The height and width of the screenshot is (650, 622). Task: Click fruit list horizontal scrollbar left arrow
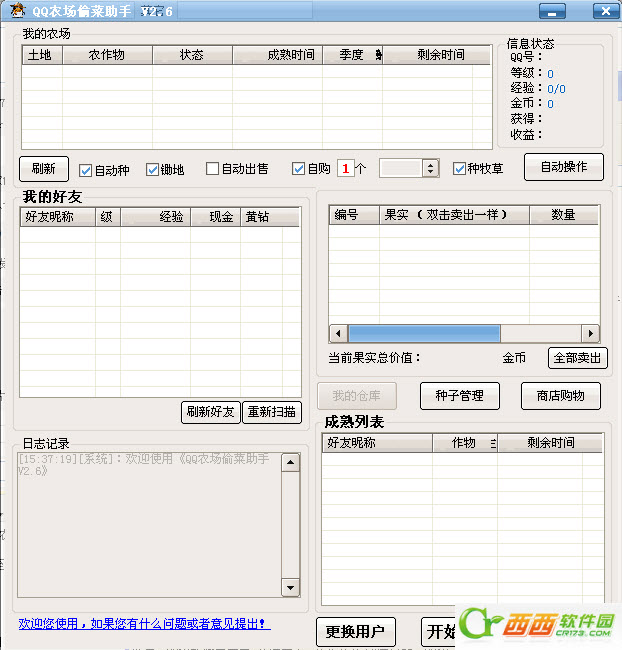[339, 333]
